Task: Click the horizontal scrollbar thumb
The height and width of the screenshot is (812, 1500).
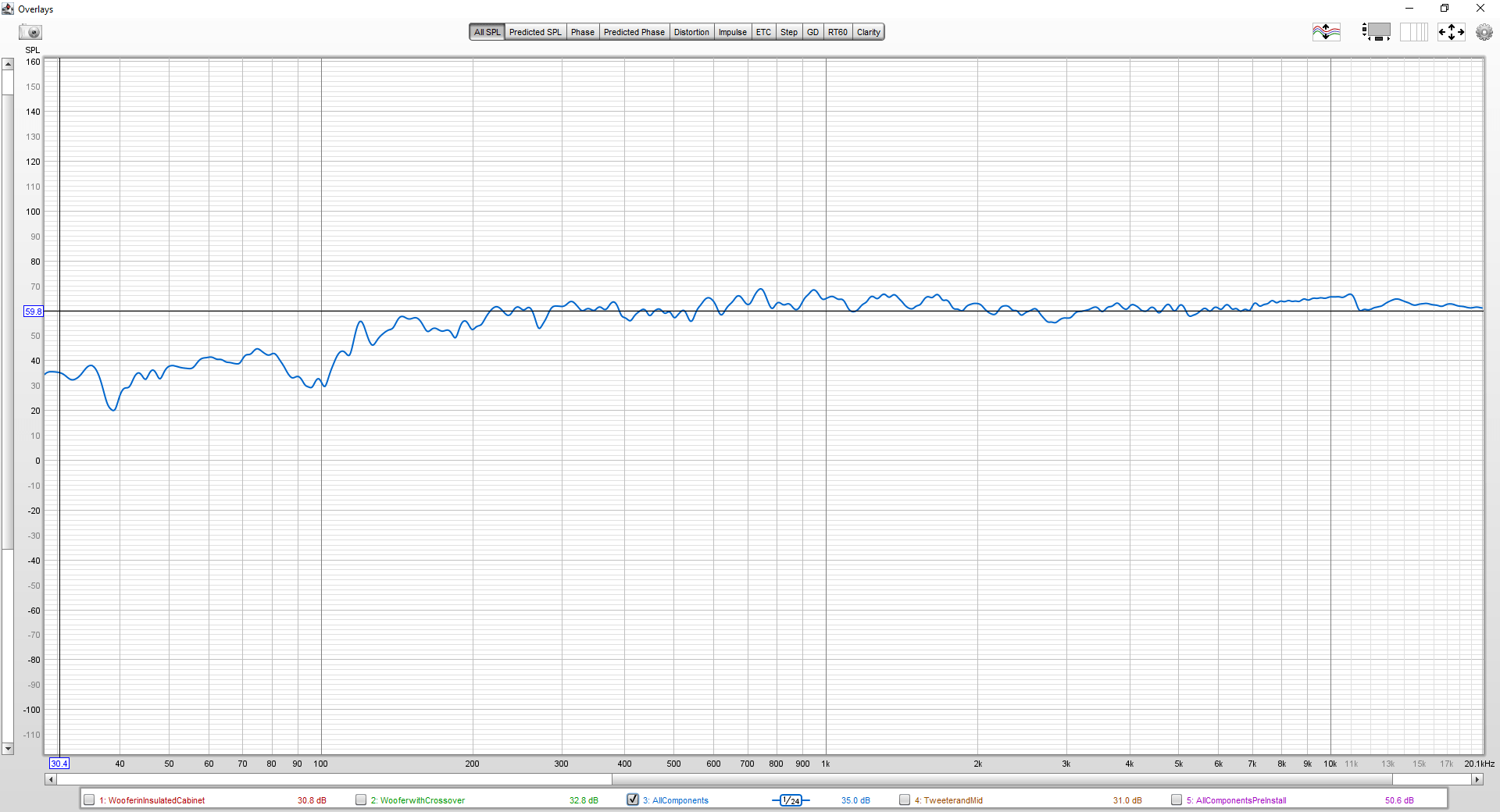Action: pos(1002,779)
